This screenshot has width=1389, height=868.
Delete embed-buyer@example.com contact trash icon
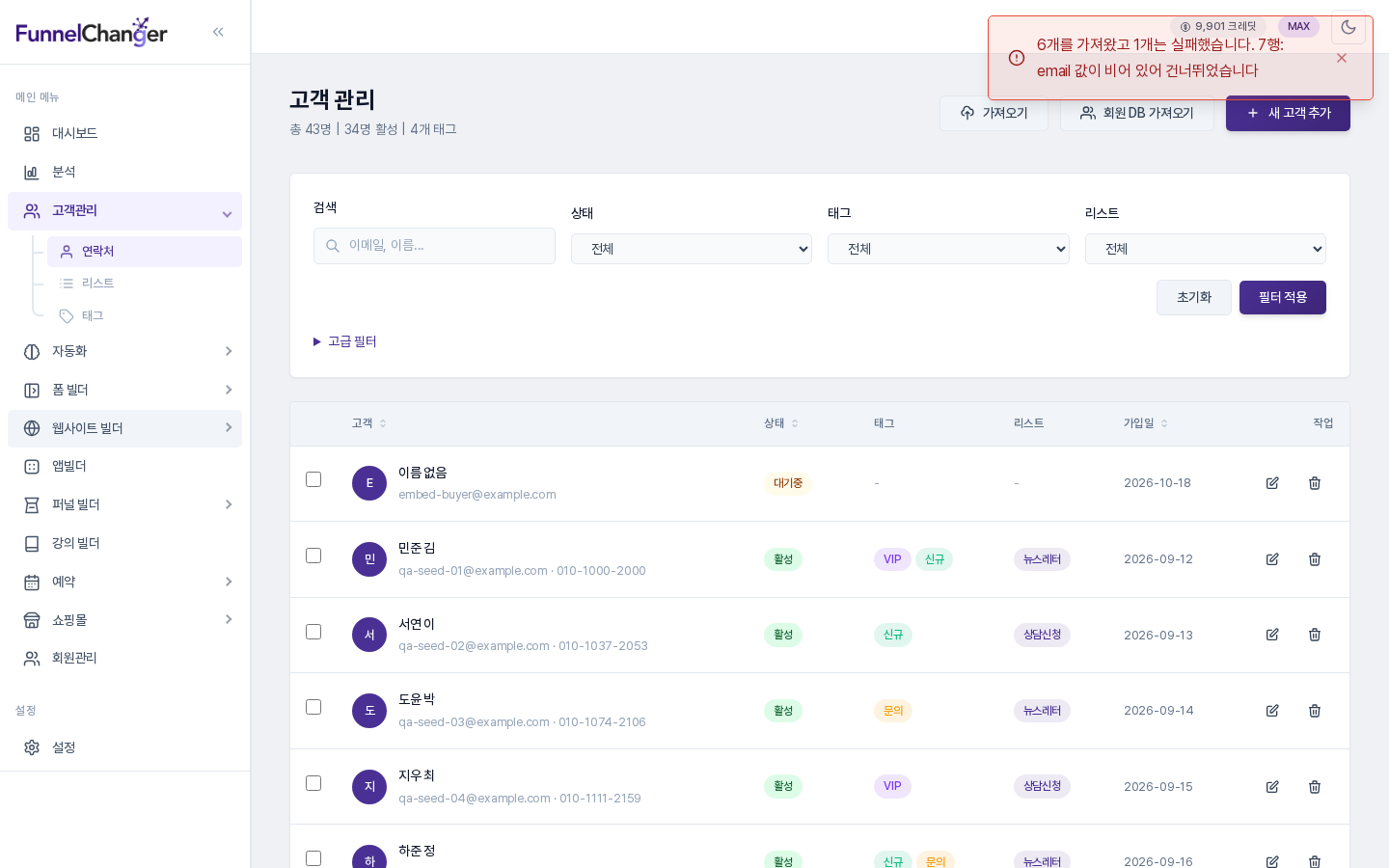pyautogui.click(x=1315, y=483)
